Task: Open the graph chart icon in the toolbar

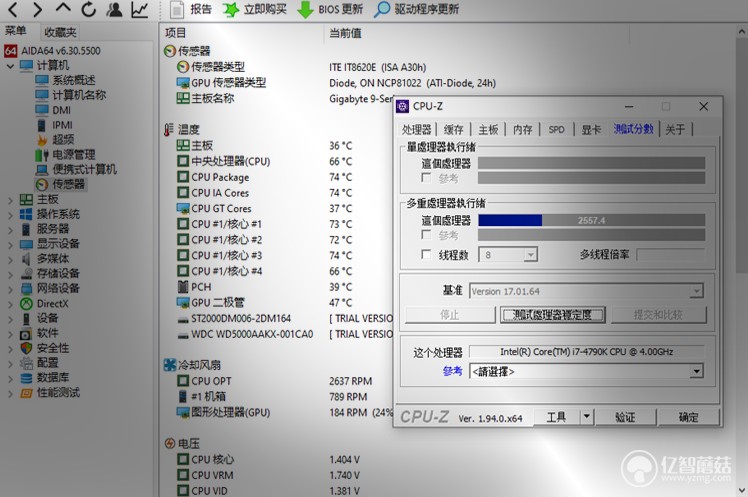Action: tap(140, 10)
